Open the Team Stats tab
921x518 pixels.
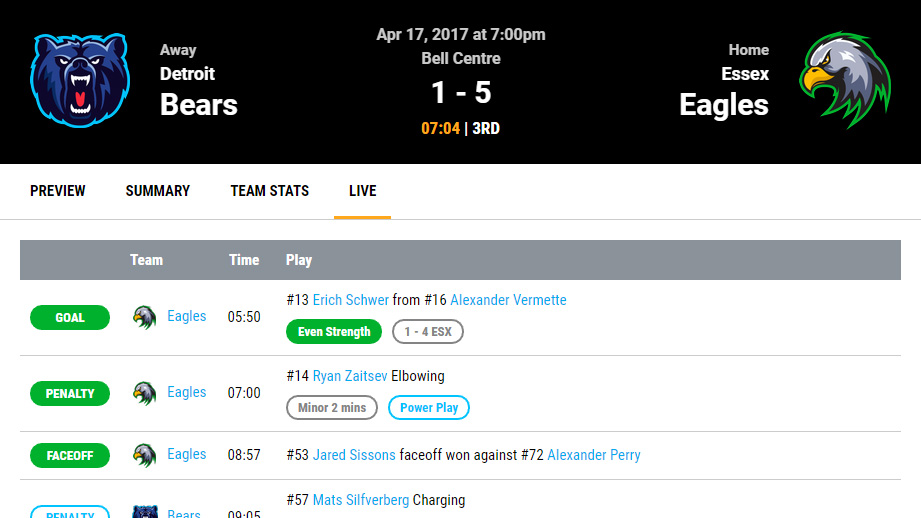270,191
